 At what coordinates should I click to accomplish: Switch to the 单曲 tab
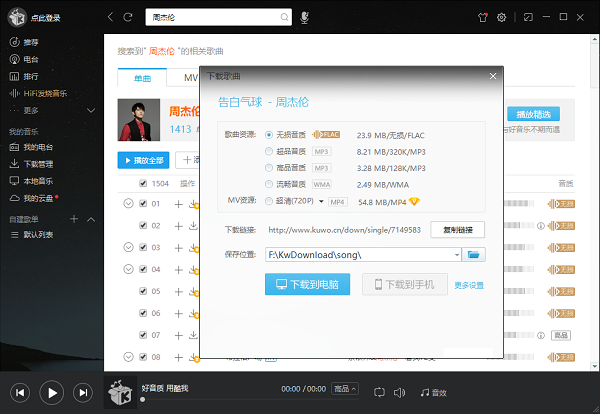[134, 78]
